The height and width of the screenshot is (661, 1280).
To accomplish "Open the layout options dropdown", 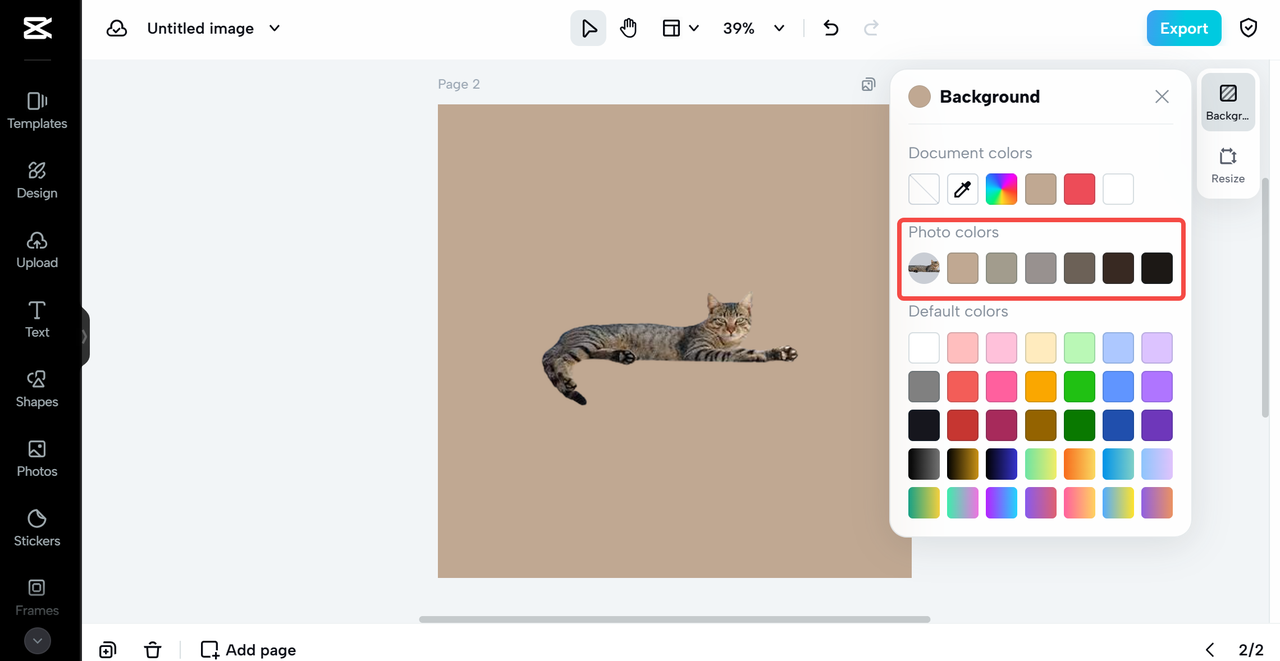I will click(x=680, y=28).
